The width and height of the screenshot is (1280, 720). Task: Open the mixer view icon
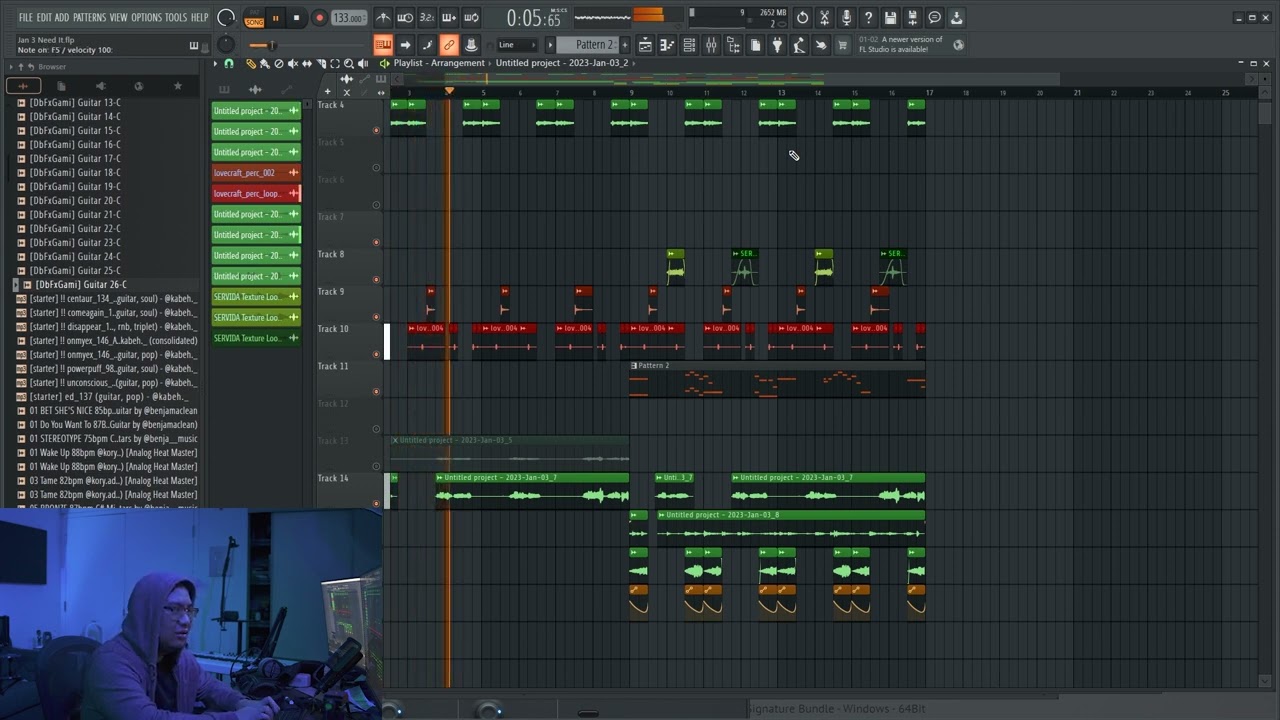tap(711, 45)
